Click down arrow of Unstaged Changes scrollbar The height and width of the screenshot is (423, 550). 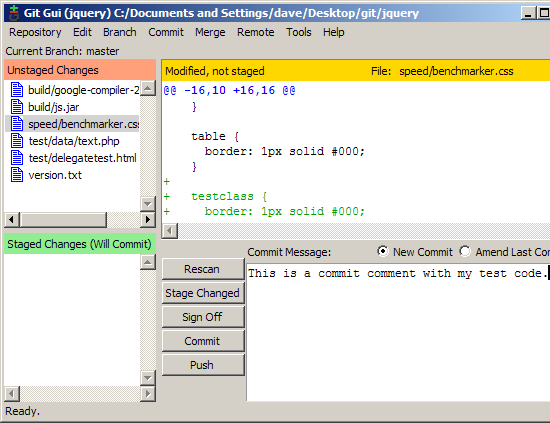[x=148, y=204]
